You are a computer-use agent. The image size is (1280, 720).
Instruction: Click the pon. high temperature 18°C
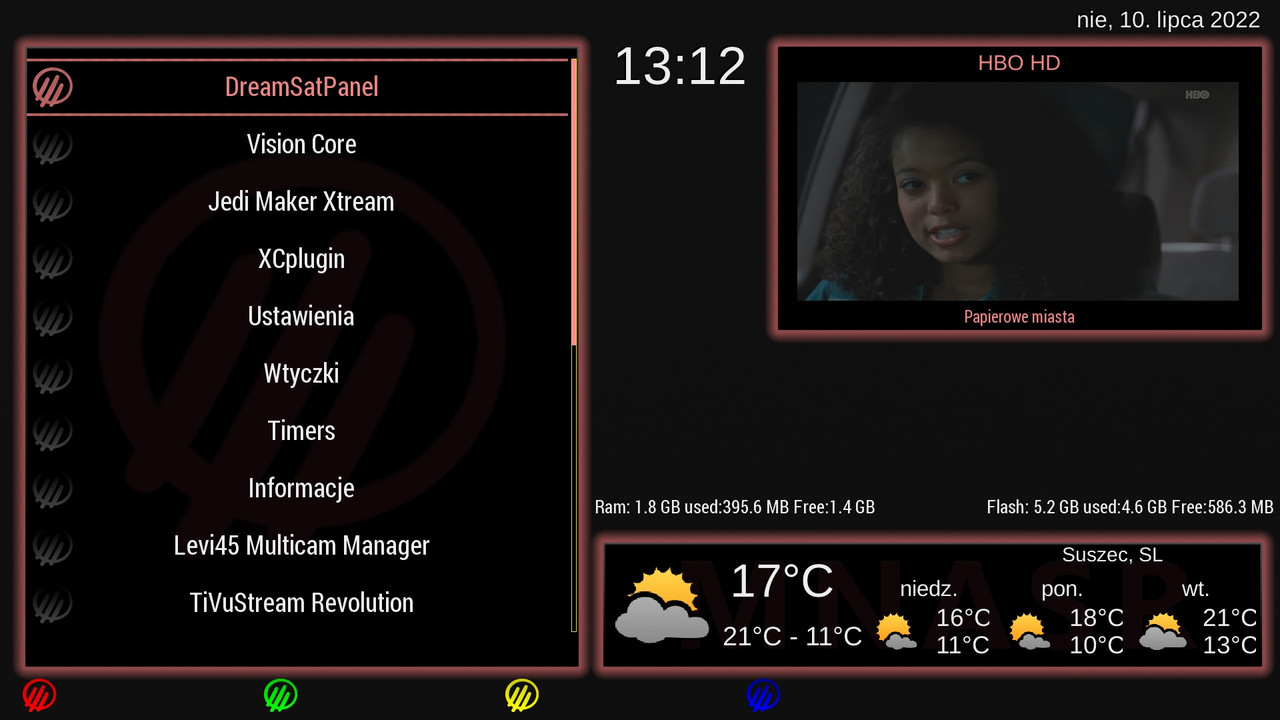(x=1097, y=618)
